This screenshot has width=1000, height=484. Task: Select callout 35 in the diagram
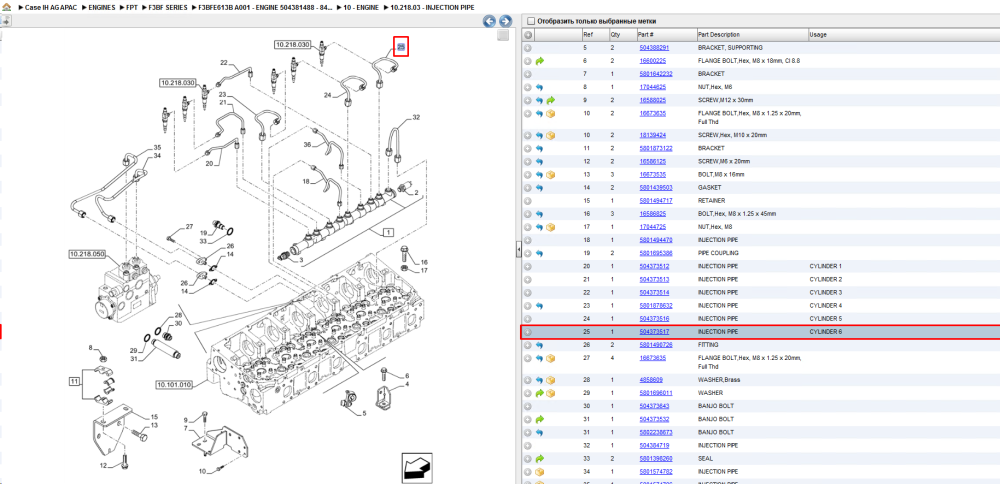pos(157,148)
